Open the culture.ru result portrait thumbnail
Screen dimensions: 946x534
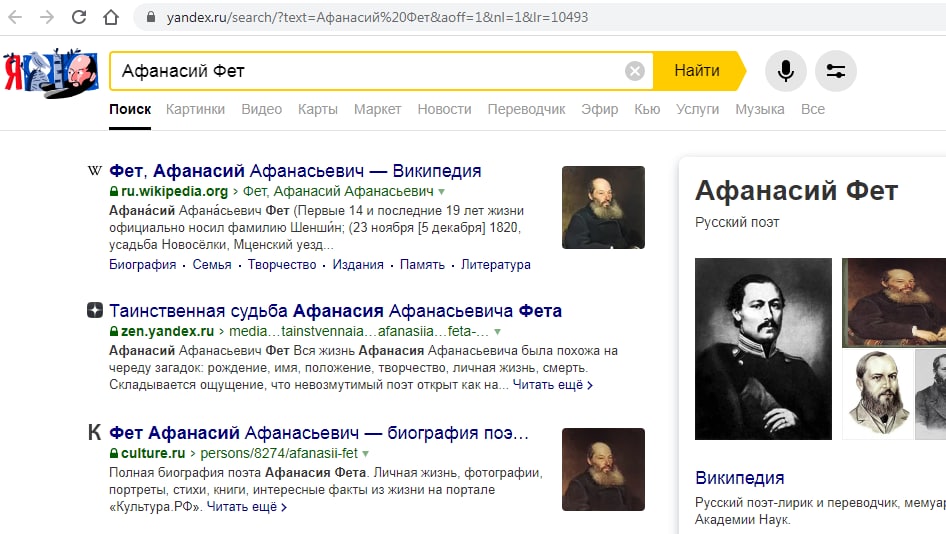click(603, 469)
